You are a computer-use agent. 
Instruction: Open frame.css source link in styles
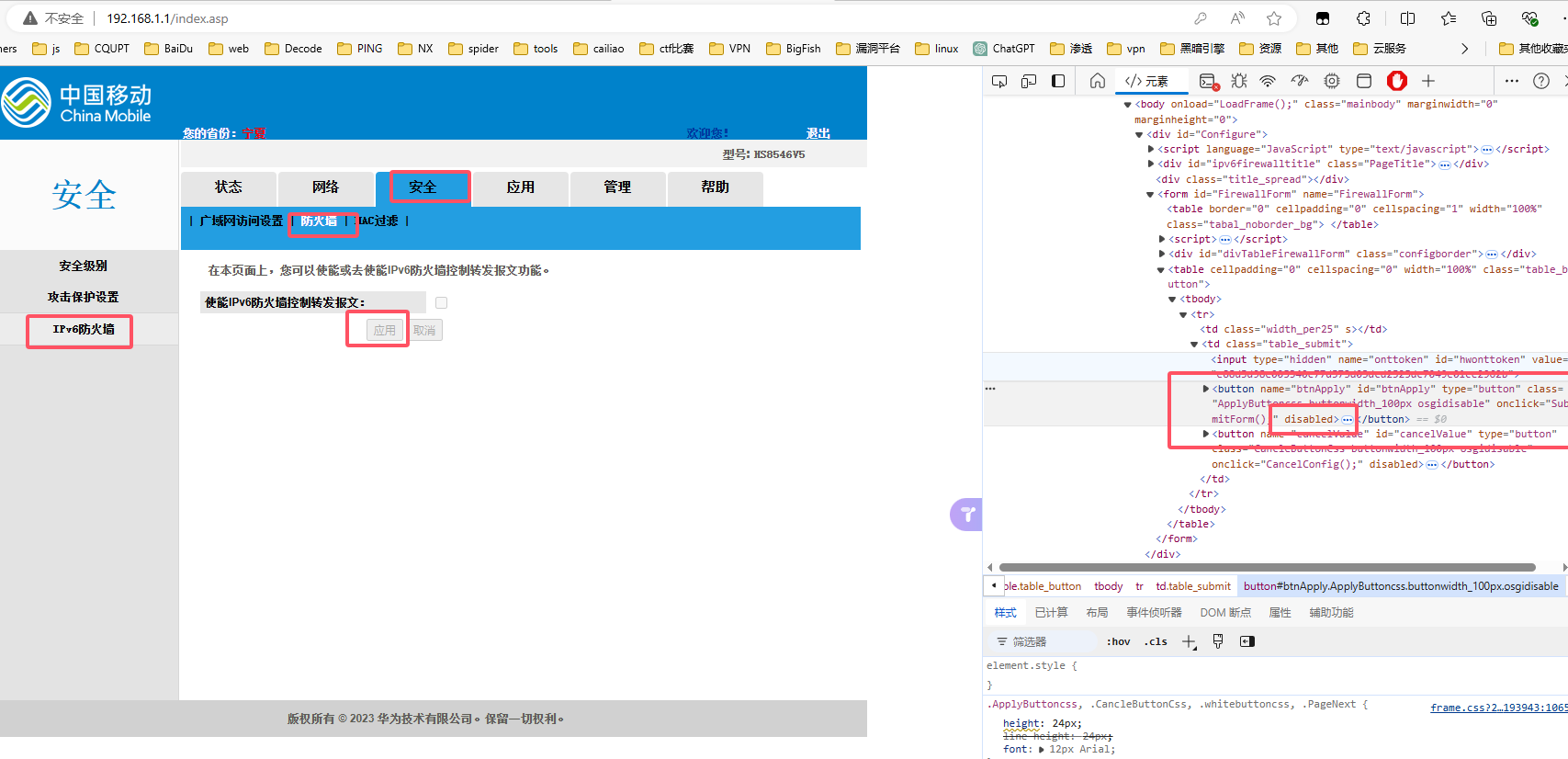[1499, 708]
